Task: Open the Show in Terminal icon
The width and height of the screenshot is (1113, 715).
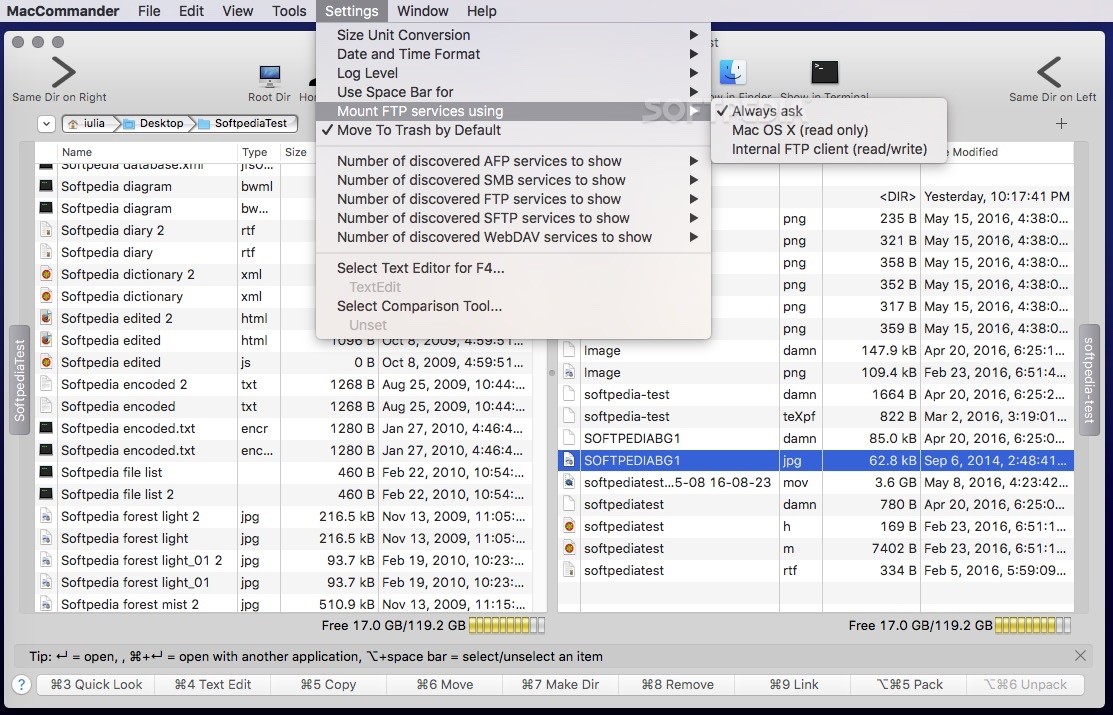Action: [x=824, y=73]
